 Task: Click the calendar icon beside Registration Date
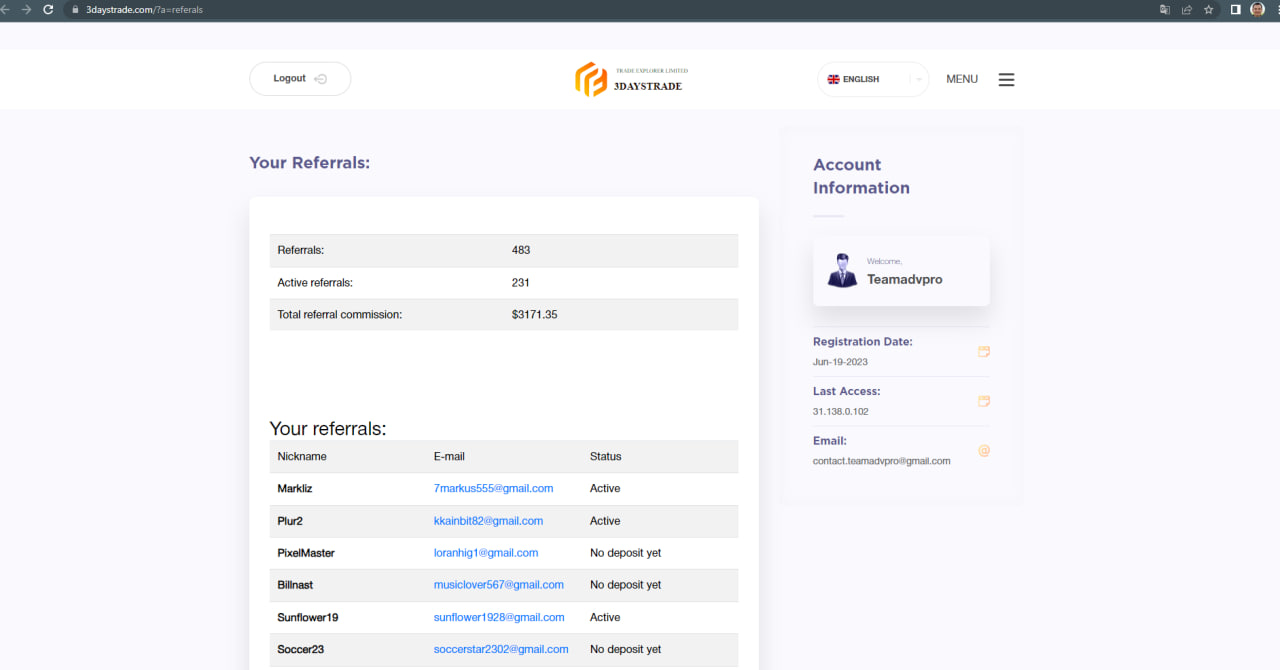coord(983,351)
